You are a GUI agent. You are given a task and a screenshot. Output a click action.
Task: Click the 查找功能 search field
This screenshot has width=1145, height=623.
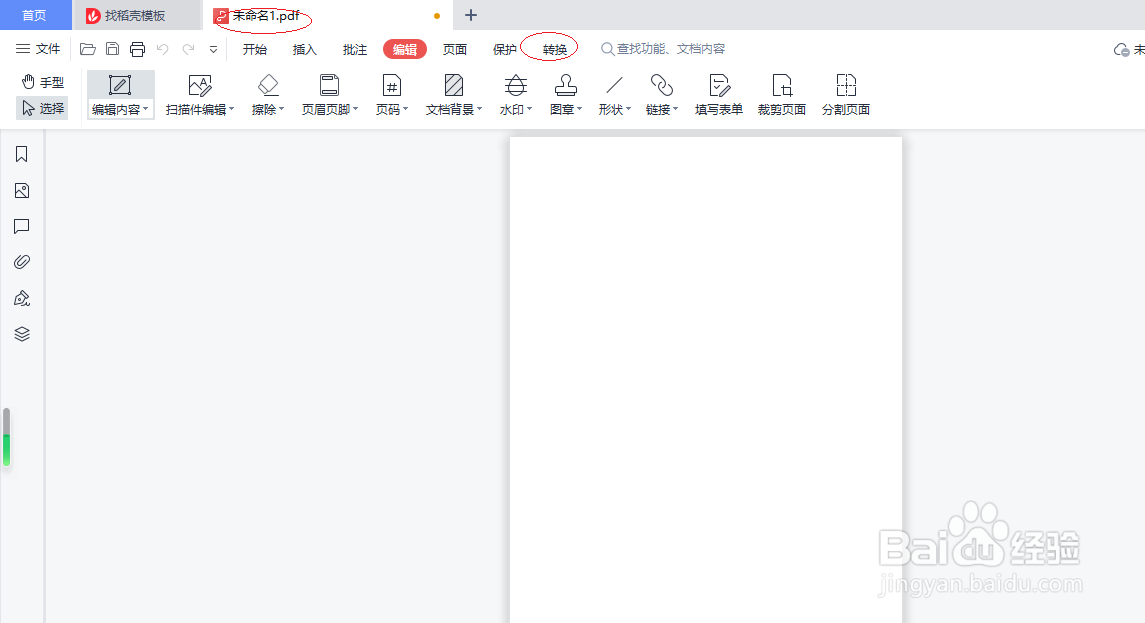tap(663, 49)
